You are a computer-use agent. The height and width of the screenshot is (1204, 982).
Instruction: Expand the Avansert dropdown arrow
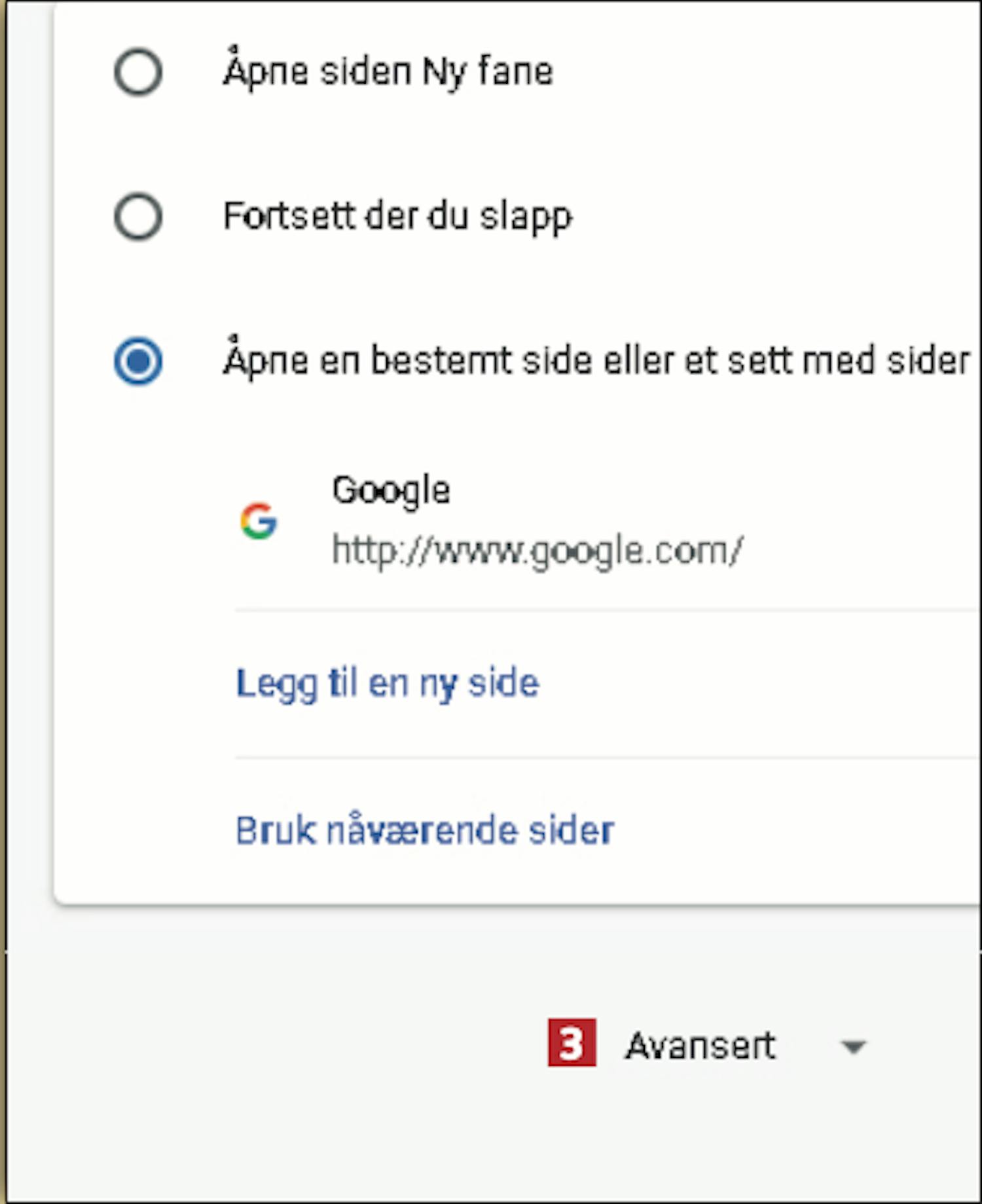(x=854, y=1047)
